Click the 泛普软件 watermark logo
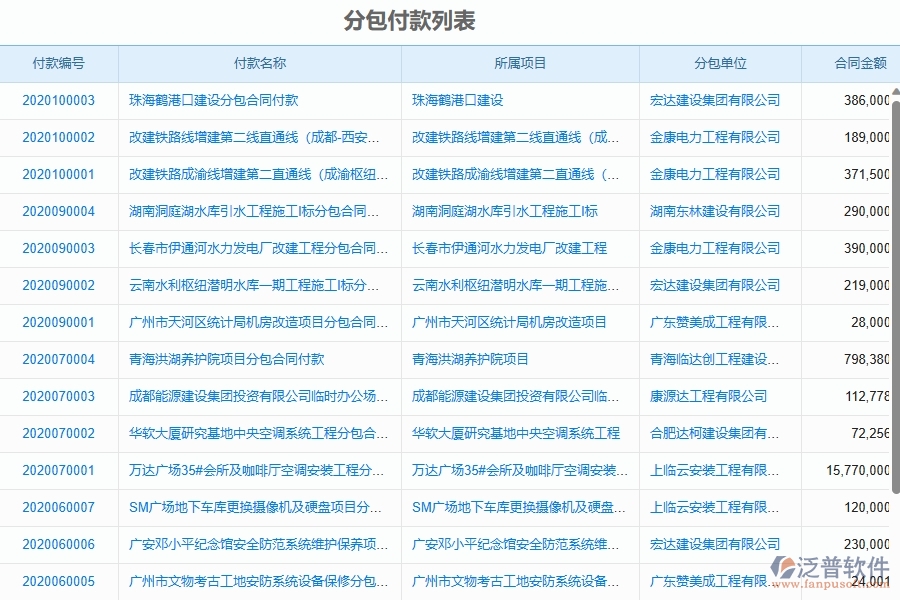The height and width of the screenshot is (600, 900). [x=818, y=564]
